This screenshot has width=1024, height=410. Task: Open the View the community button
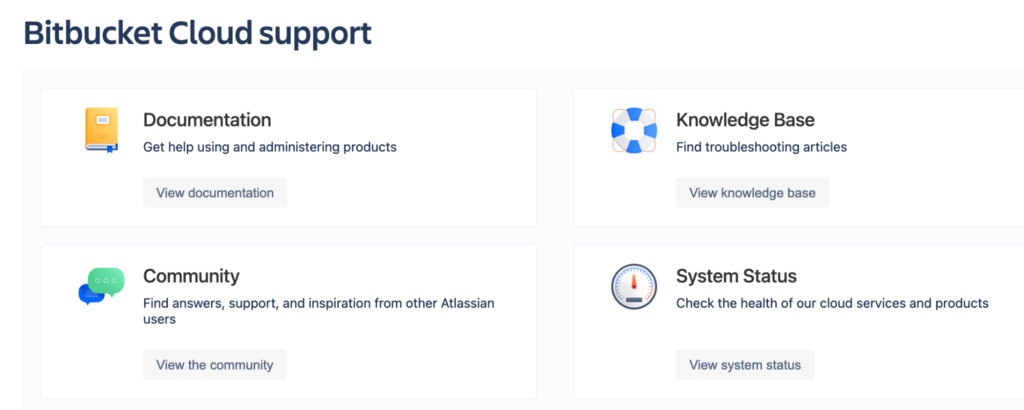pyautogui.click(x=214, y=365)
